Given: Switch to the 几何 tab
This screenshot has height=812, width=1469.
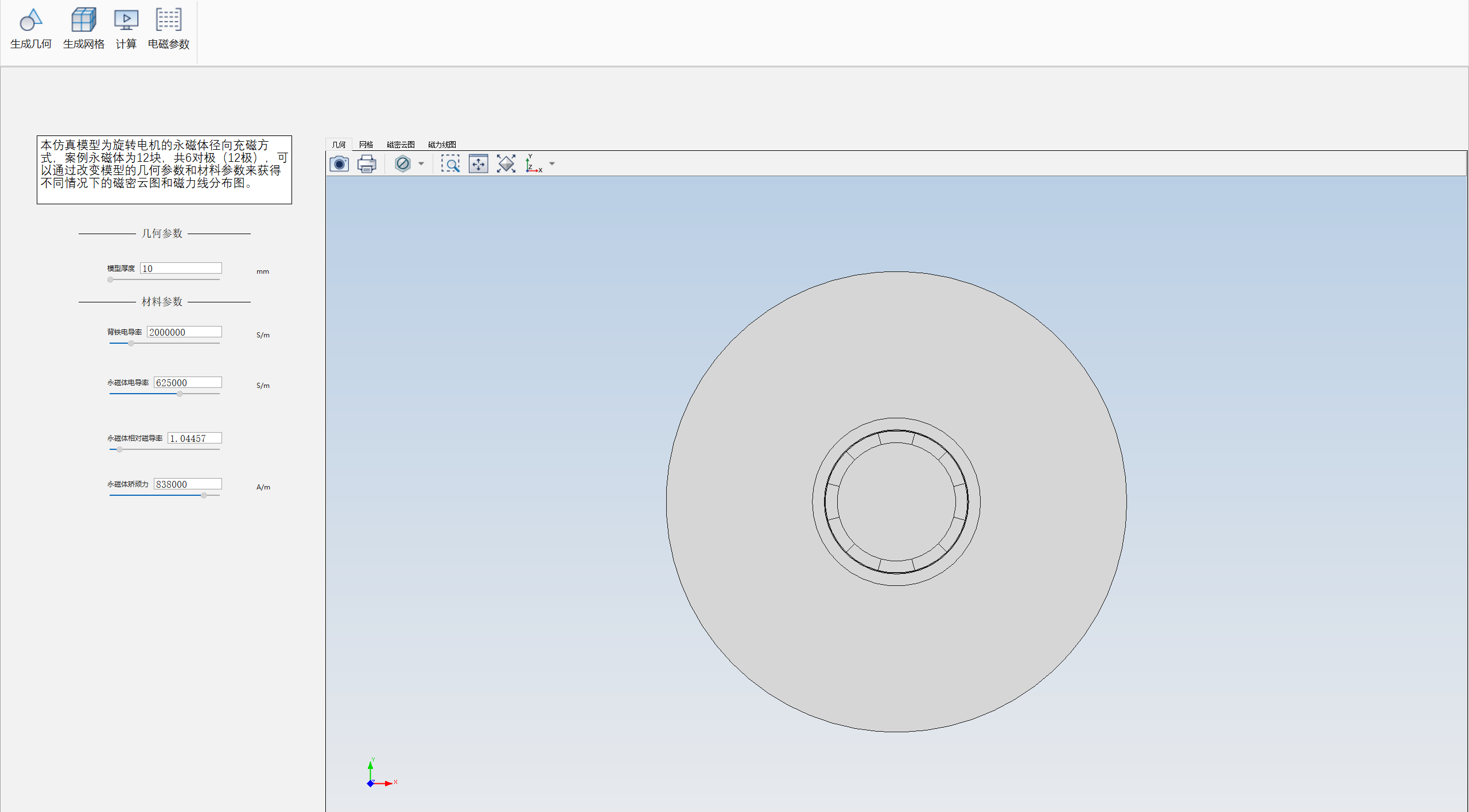Looking at the screenshot, I should (339, 145).
